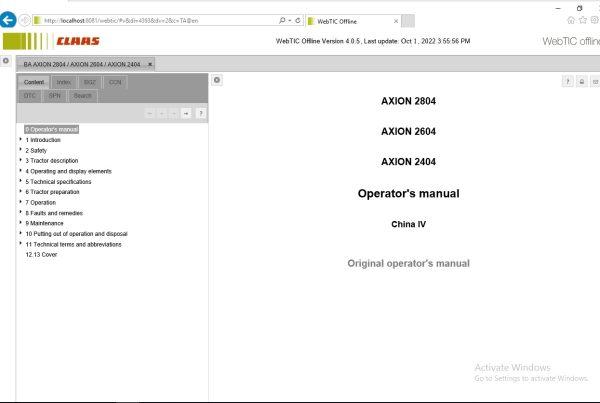Image resolution: width=600 pixels, height=403 pixels.
Task: Click the print icon in document toolbar
Action: (x=582, y=82)
